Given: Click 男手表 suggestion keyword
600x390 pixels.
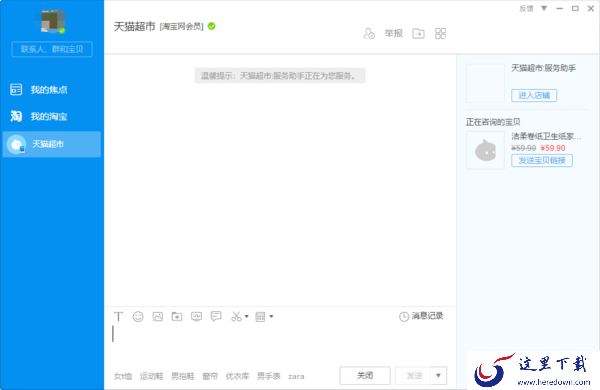Looking at the screenshot, I should [x=269, y=376].
